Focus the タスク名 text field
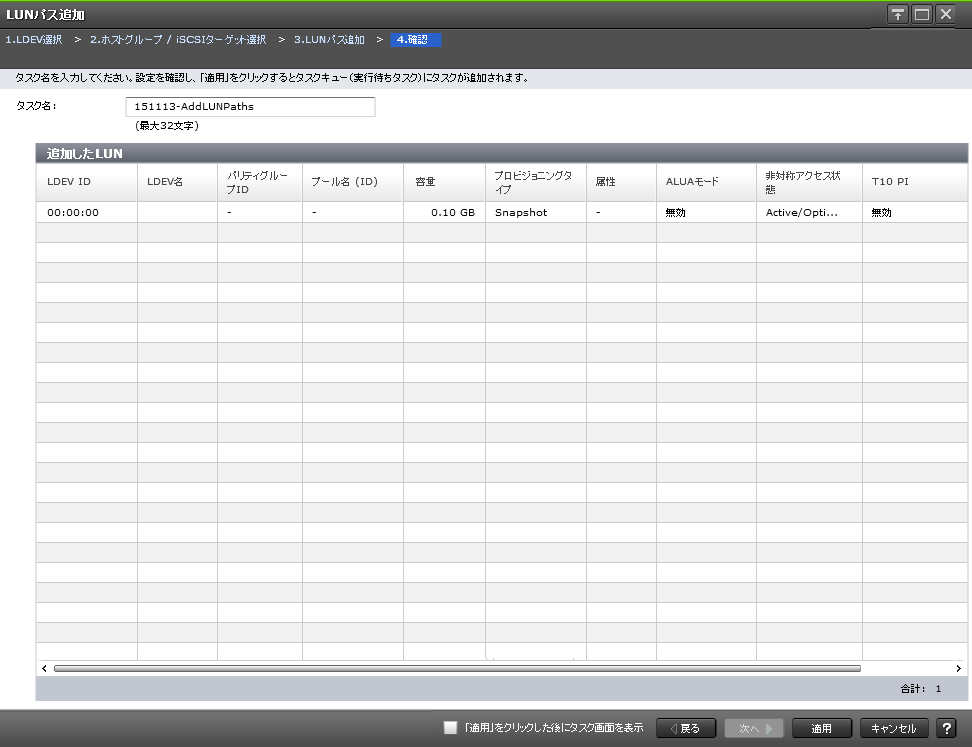 [250, 107]
